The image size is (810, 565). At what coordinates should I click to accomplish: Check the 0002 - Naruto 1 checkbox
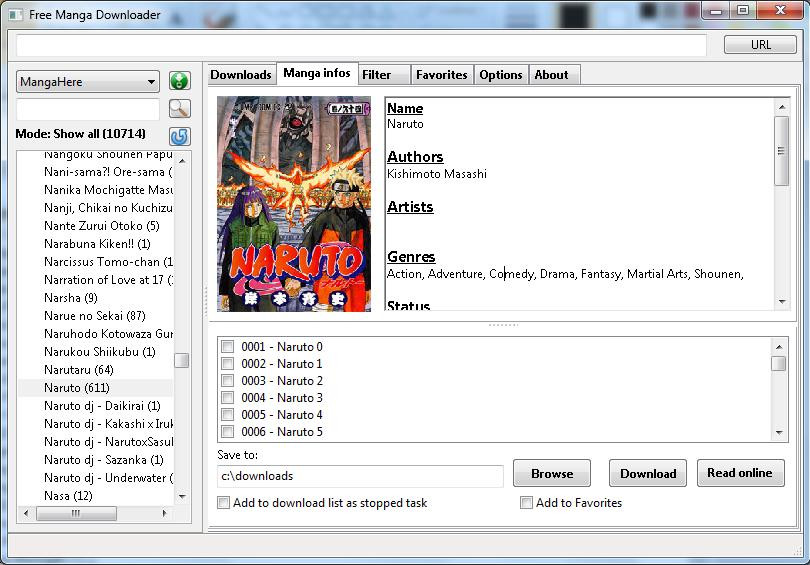point(227,364)
